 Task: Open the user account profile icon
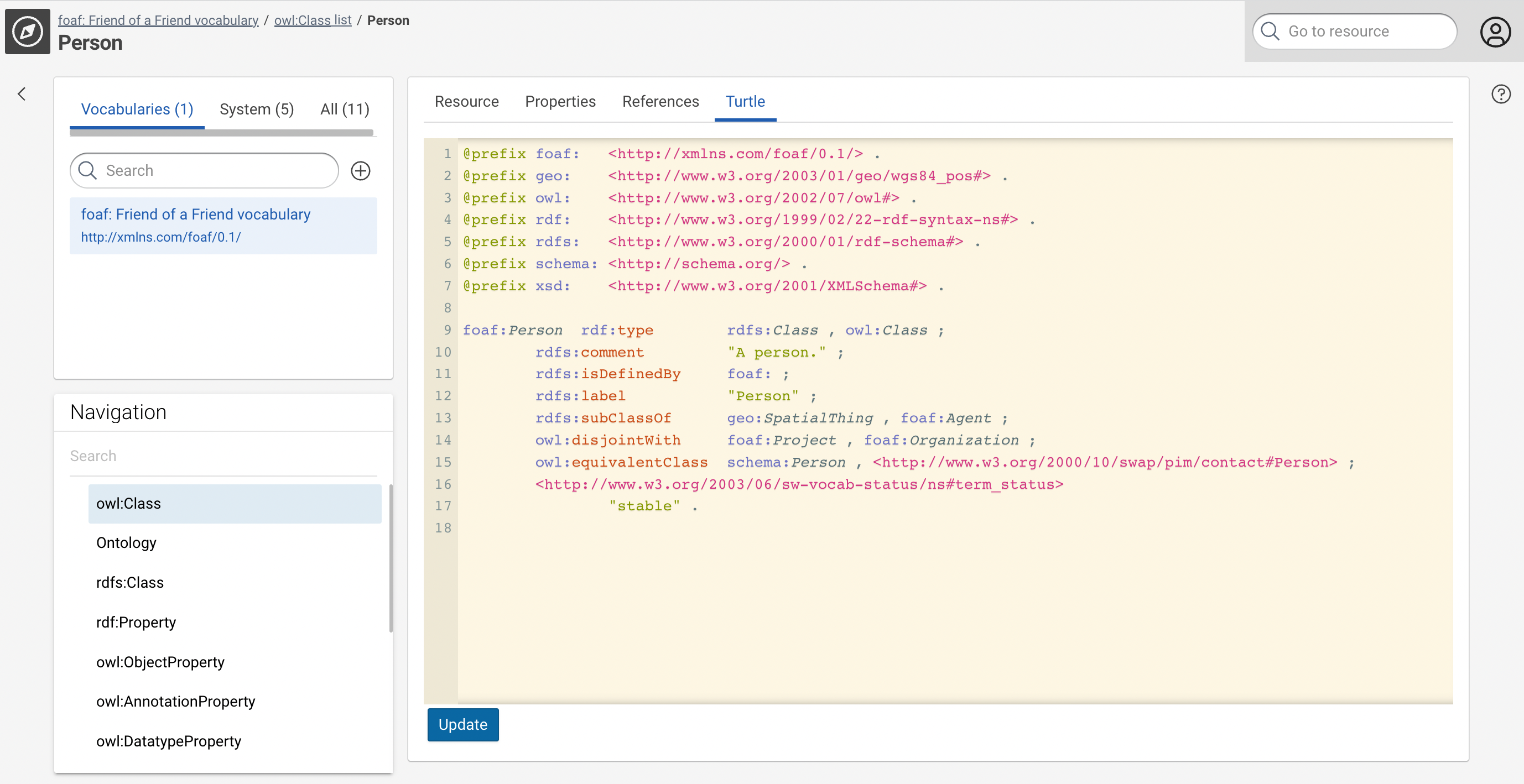pyautogui.click(x=1495, y=32)
